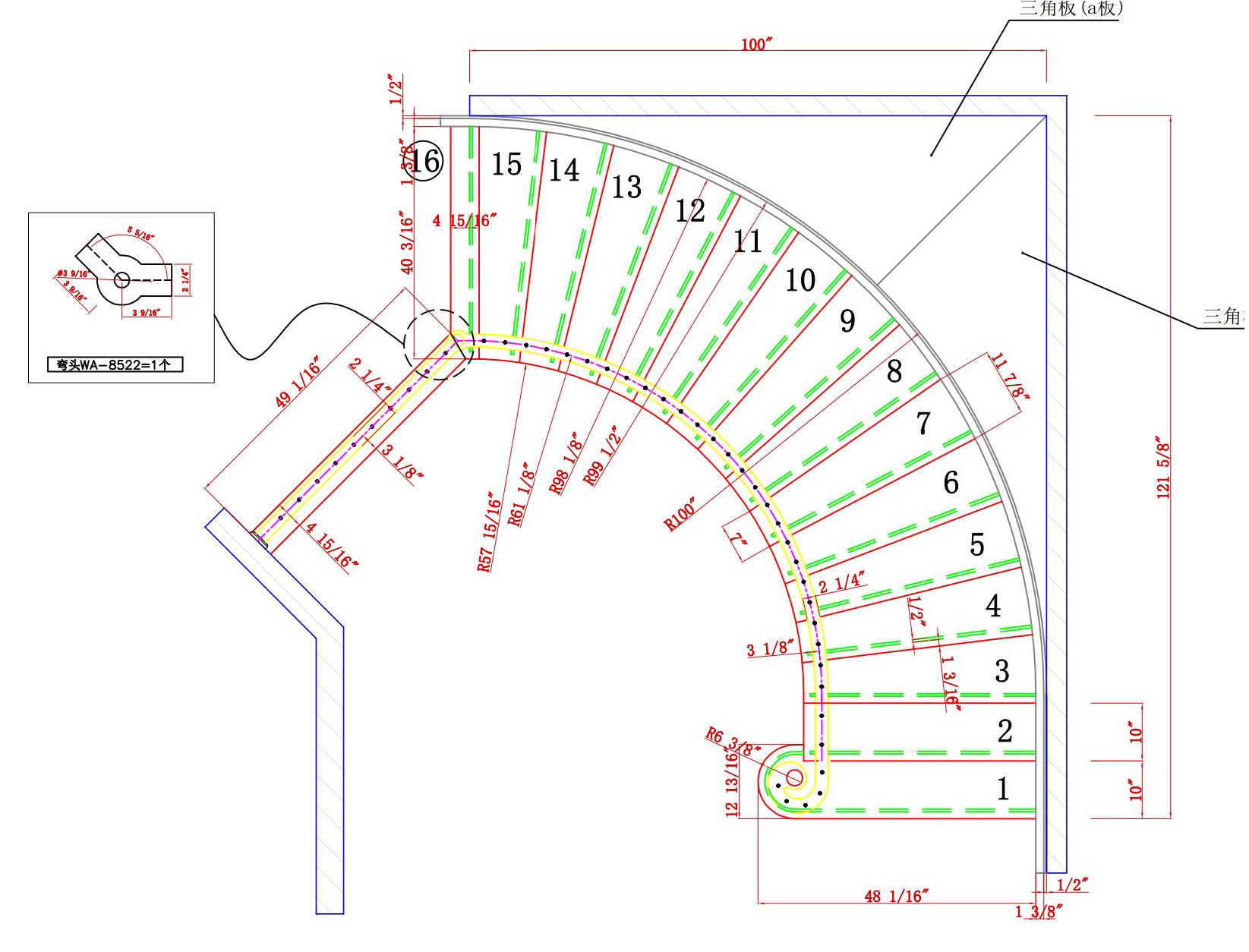
Task: Click tread label 7
Action: (x=923, y=423)
